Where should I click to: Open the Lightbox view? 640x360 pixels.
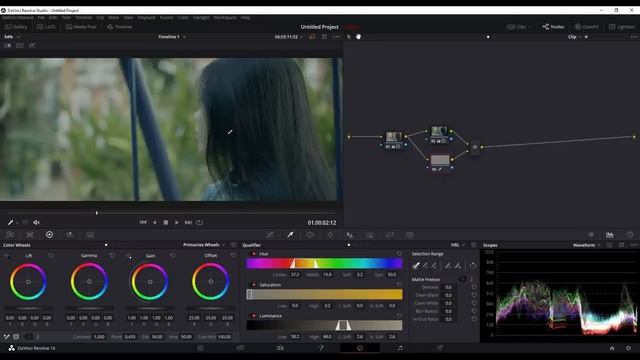tap(622, 27)
